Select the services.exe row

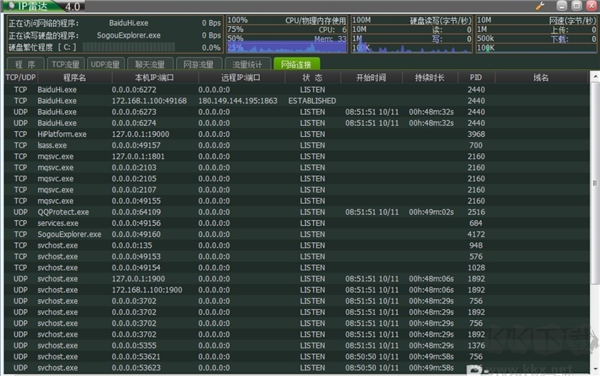coord(297,223)
